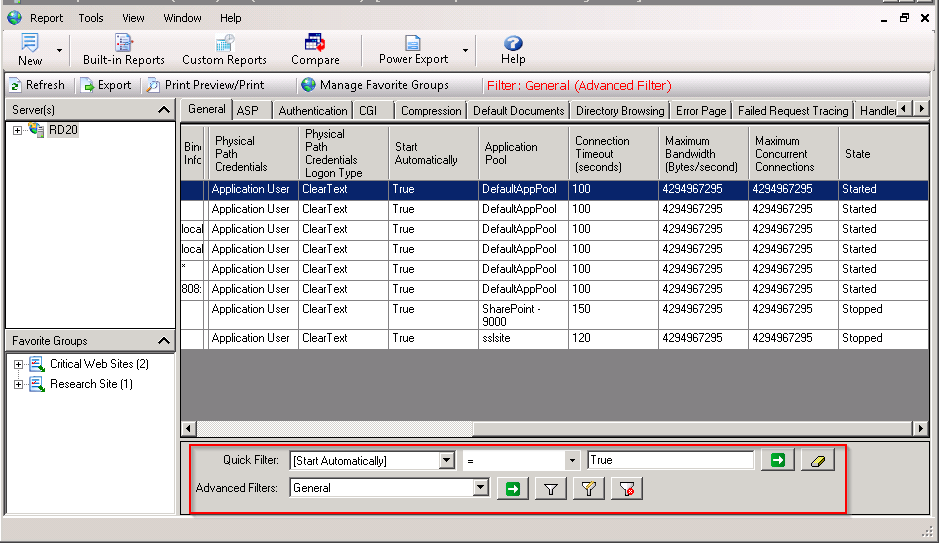Click Manage Favorite Groups button
939x543 pixels.
point(375,85)
